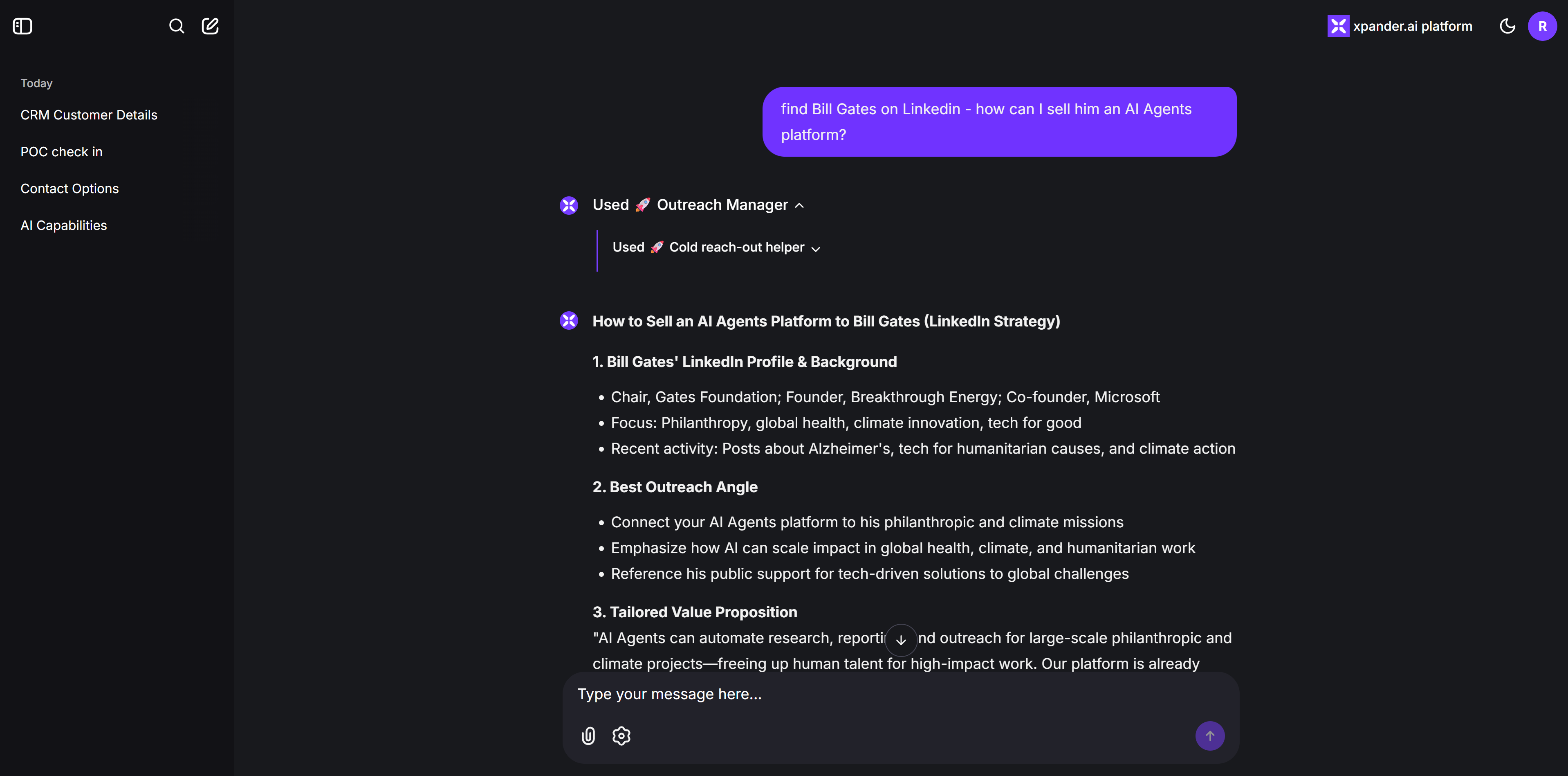The width and height of the screenshot is (1568, 776).
Task: Toggle dark mode moon icon
Action: (1507, 26)
